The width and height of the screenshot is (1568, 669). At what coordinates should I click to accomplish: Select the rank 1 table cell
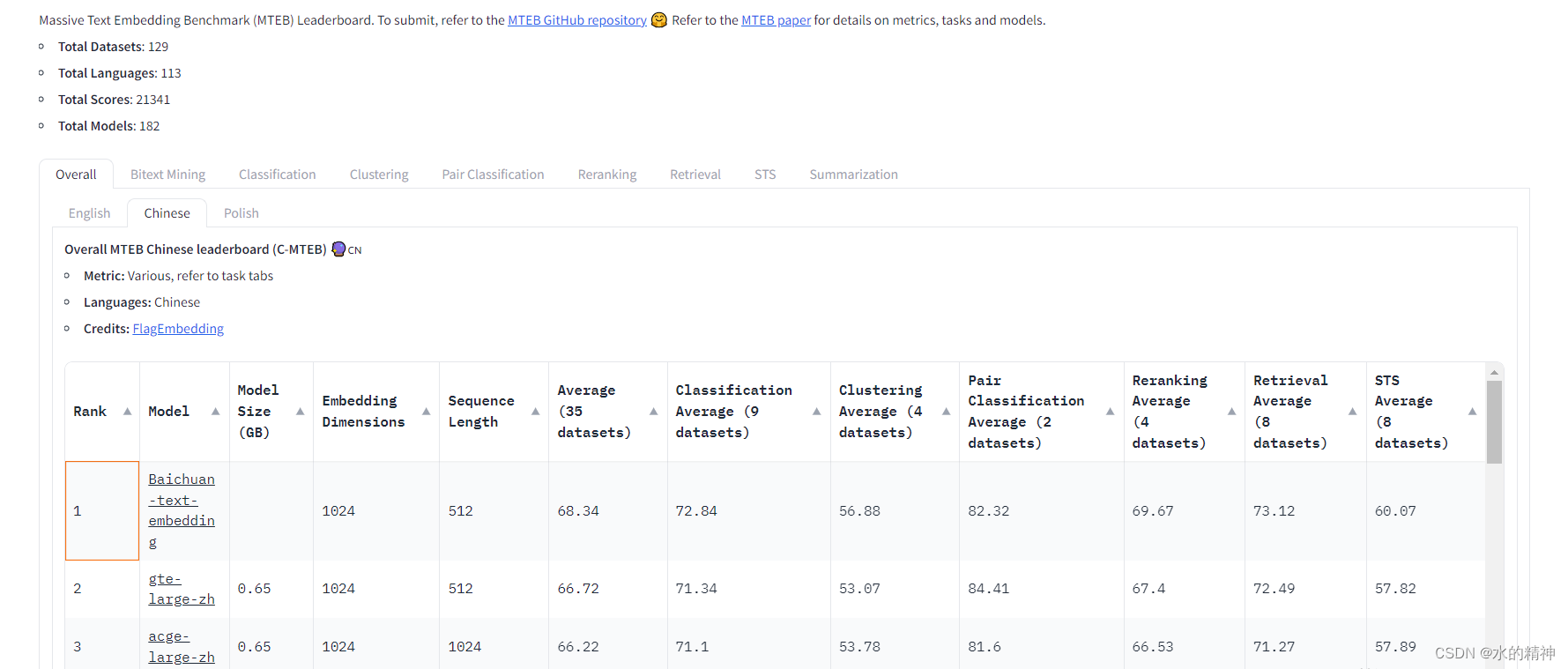102,510
